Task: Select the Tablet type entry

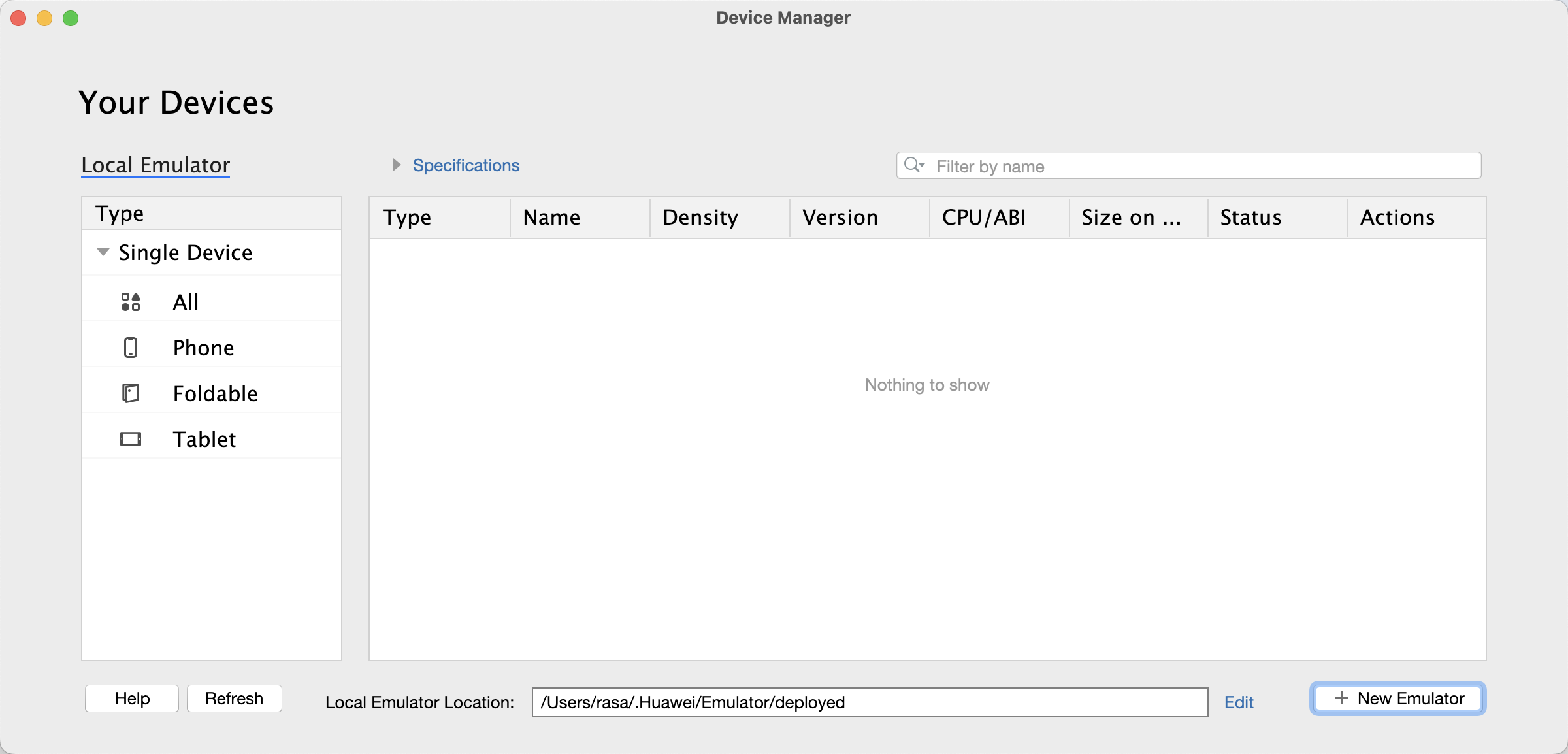Action: (x=204, y=439)
